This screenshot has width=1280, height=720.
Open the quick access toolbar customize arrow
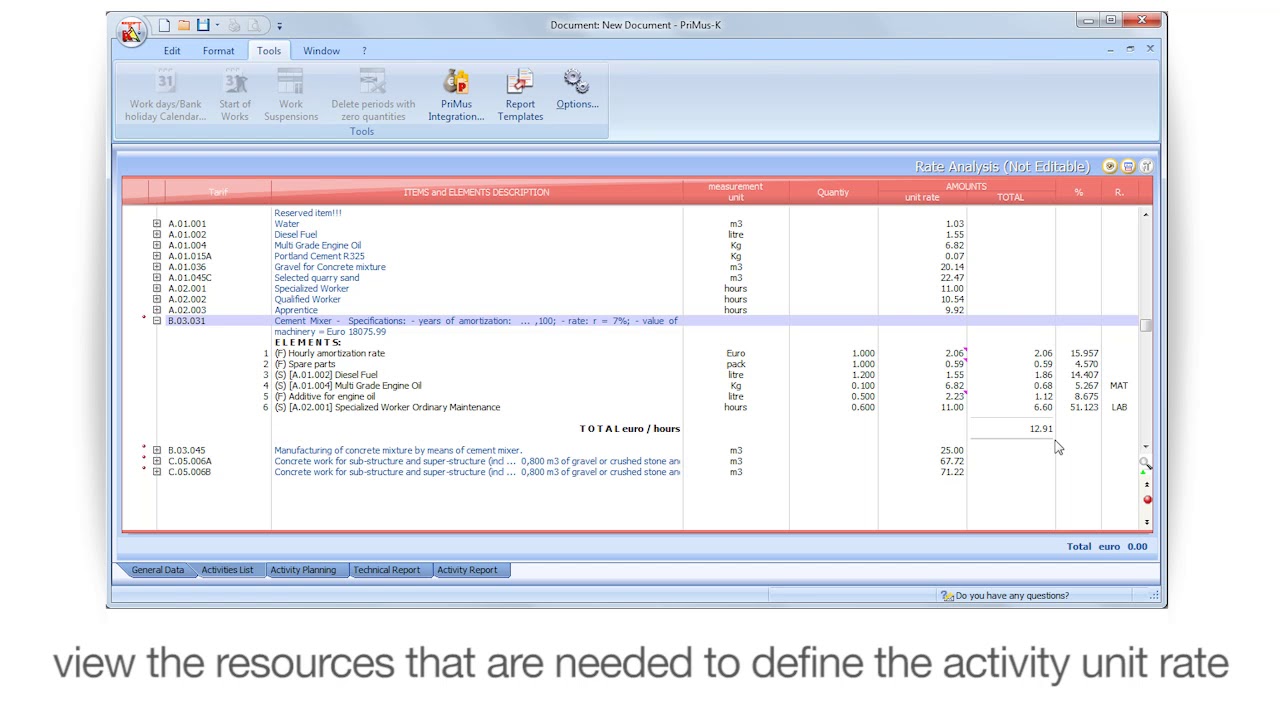[279, 25]
